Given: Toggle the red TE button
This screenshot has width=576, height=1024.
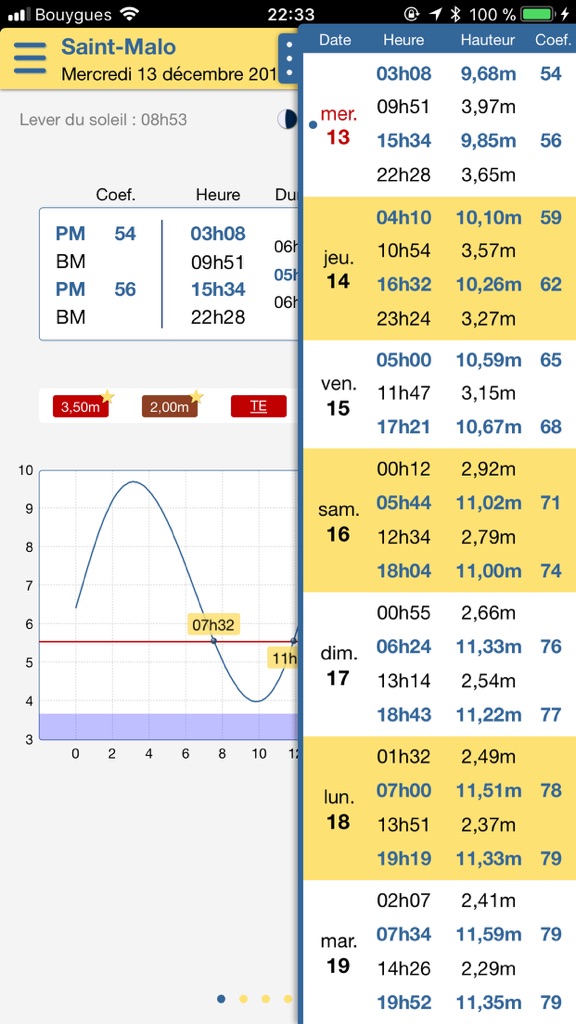Looking at the screenshot, I should click(259, 406).
